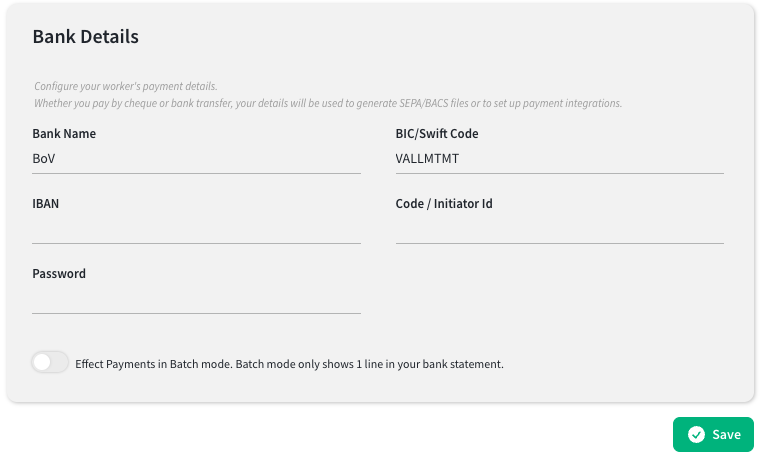Click the Batch mode description text
The image size is (769, 468).
tap(289, 364)
